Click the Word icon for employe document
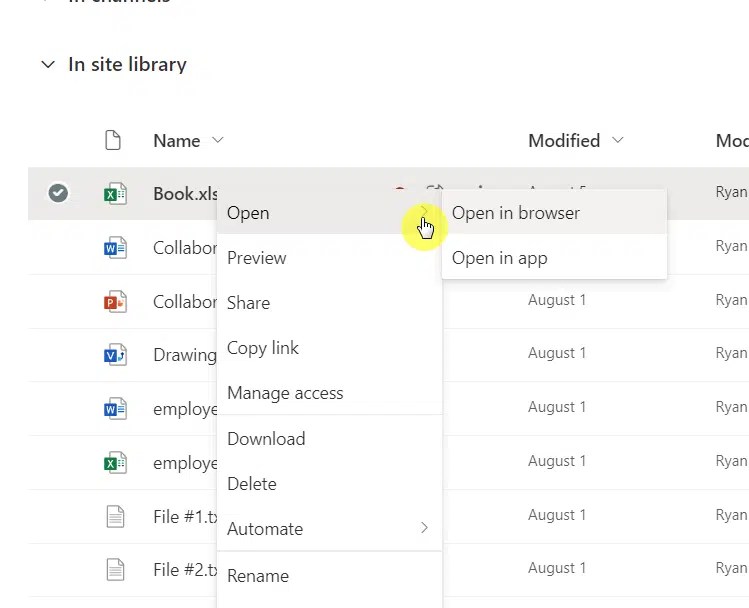 [x=115, y=409]
